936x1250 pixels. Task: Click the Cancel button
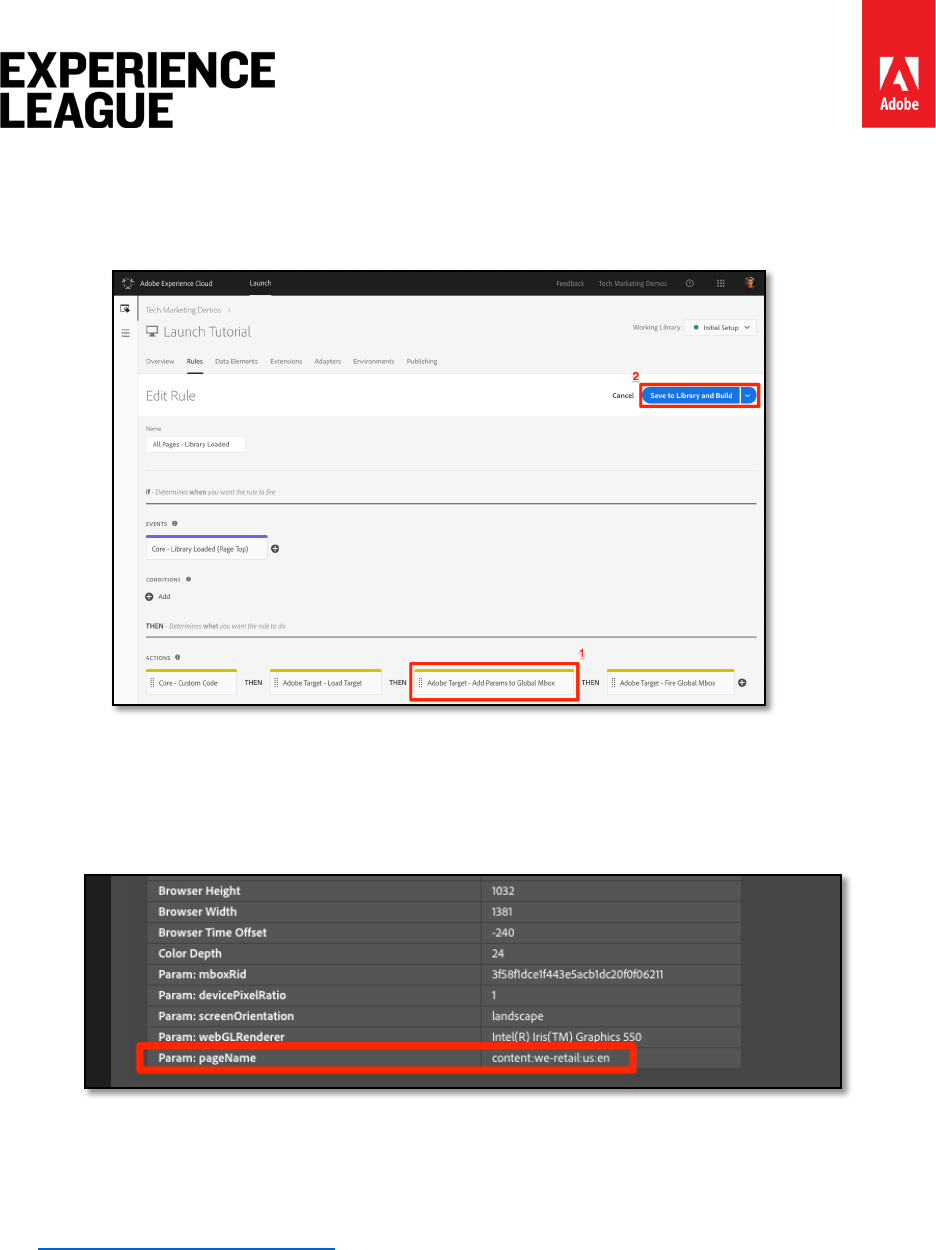coord(623,396)
